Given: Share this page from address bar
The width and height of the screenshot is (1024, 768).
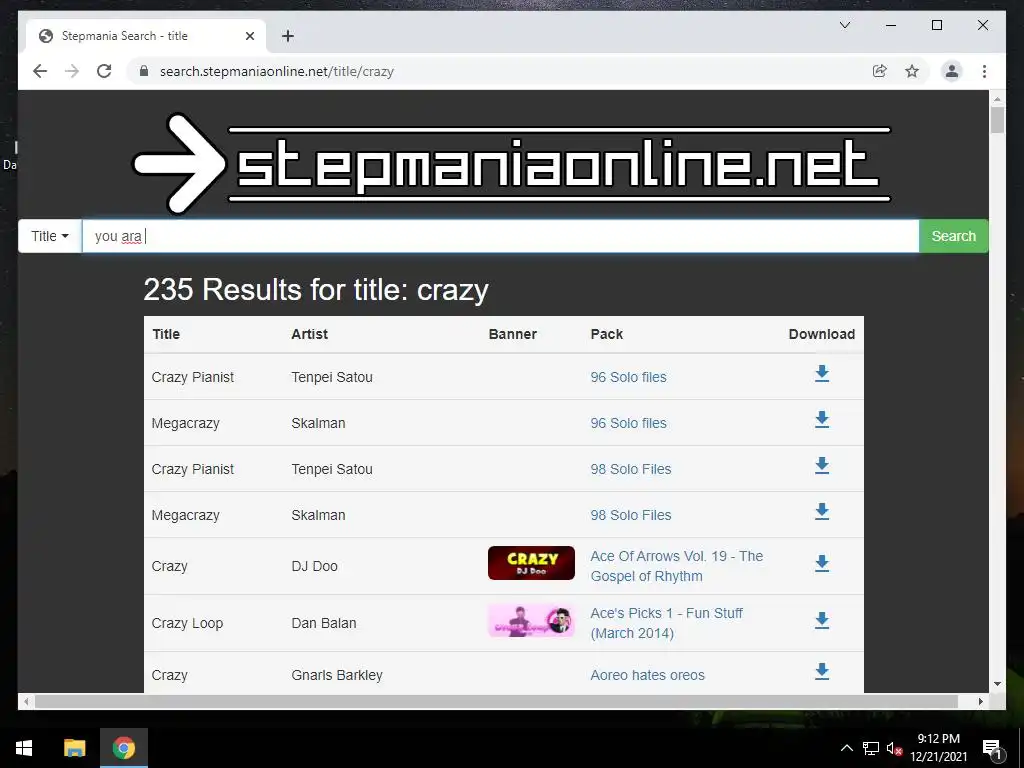Looking at the screenshot, I should coord(880,71).
